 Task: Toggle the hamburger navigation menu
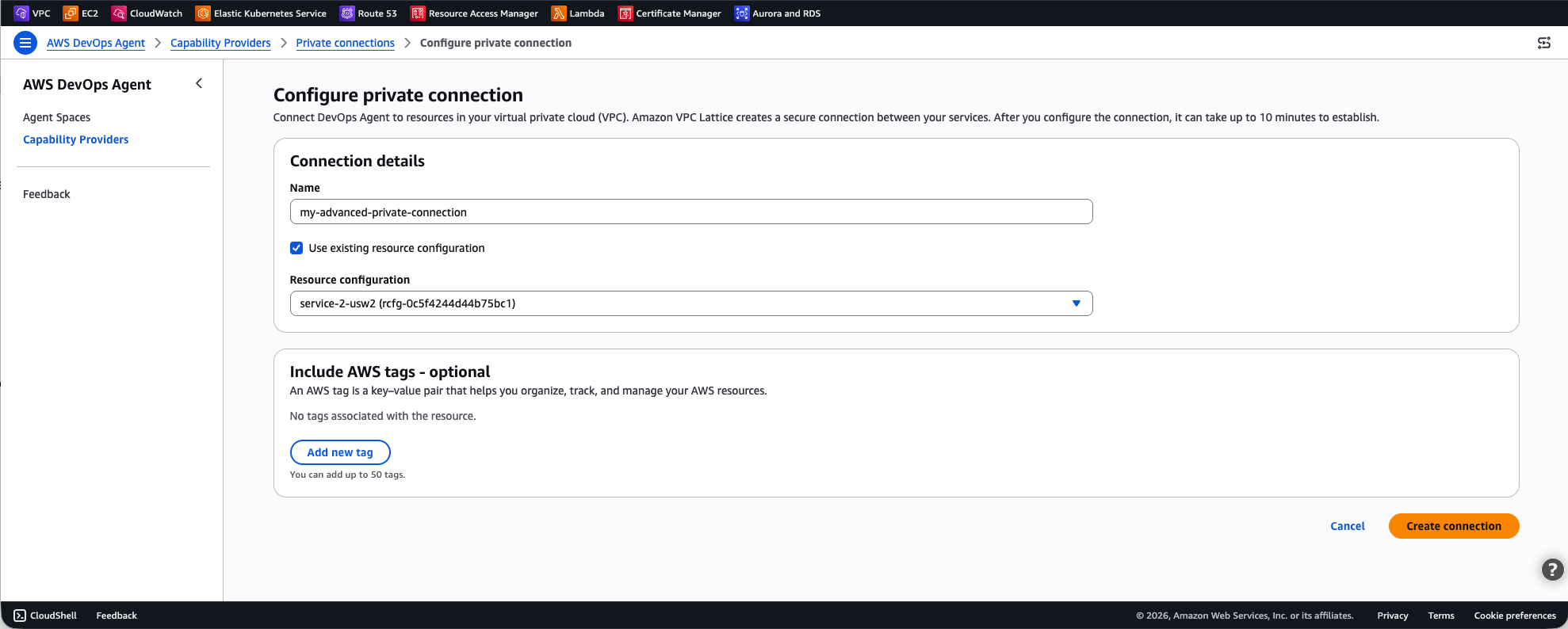25,43
